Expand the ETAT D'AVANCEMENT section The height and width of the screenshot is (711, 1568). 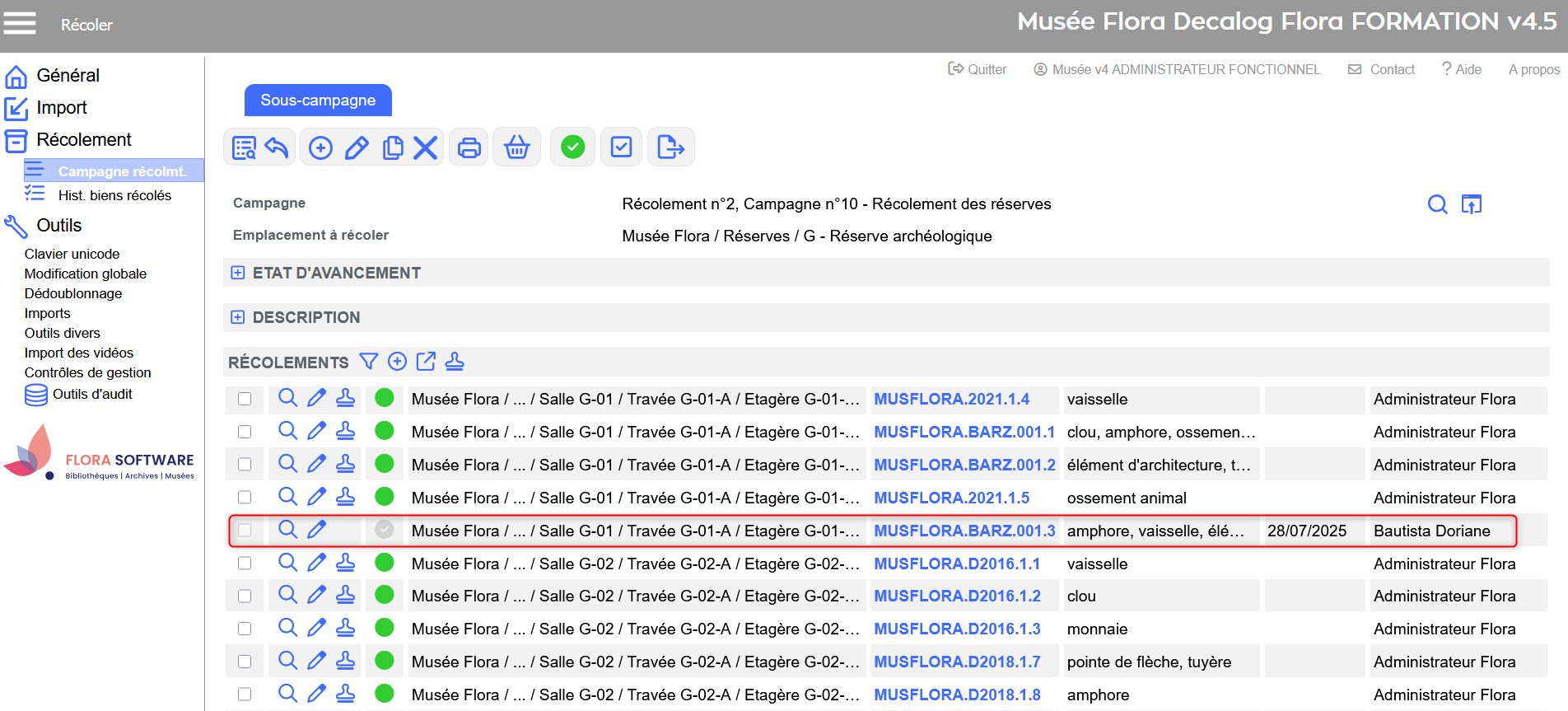tap(238, 273)
